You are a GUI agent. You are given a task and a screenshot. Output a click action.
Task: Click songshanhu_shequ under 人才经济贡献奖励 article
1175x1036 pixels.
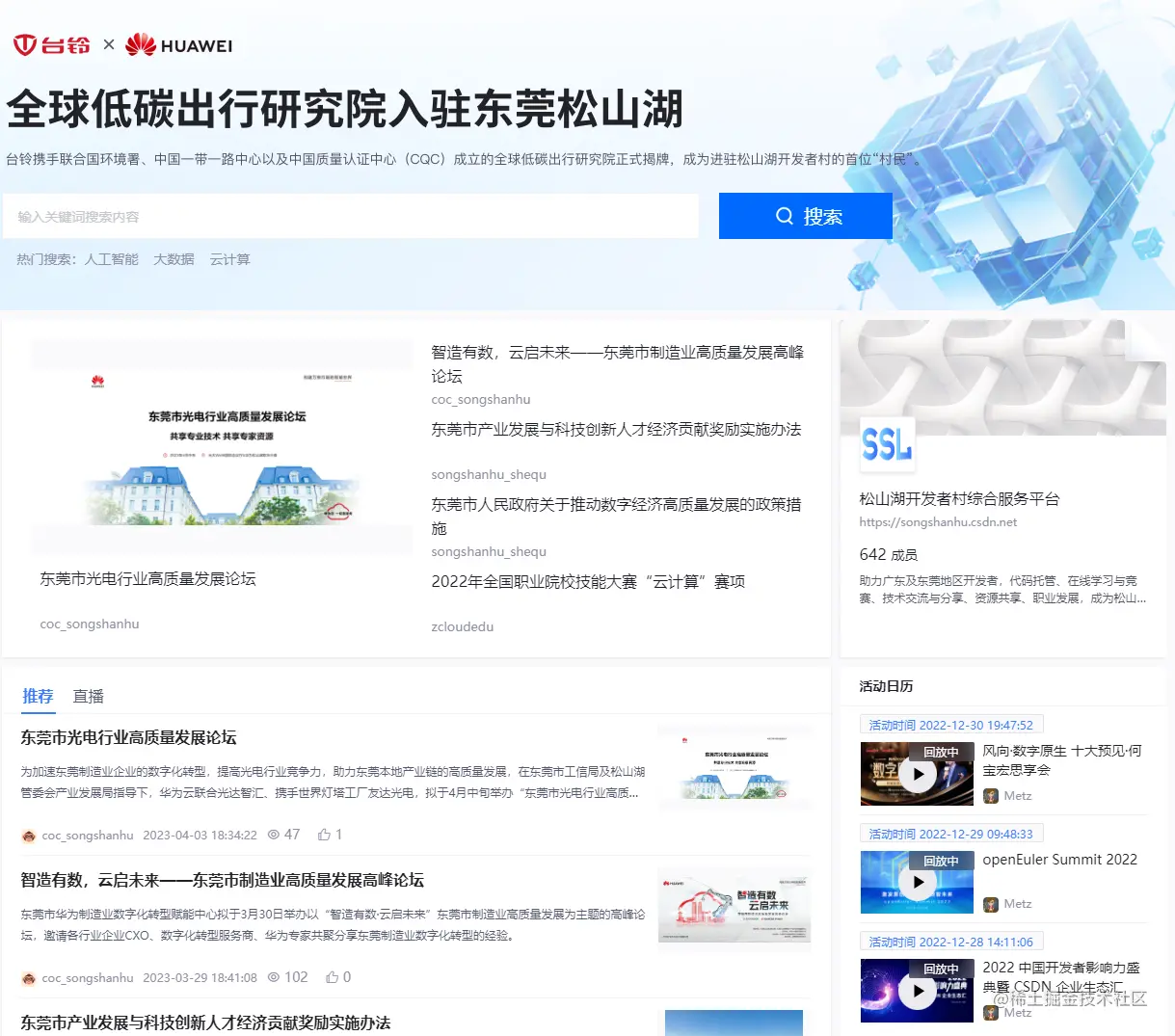tap(489, 474)
